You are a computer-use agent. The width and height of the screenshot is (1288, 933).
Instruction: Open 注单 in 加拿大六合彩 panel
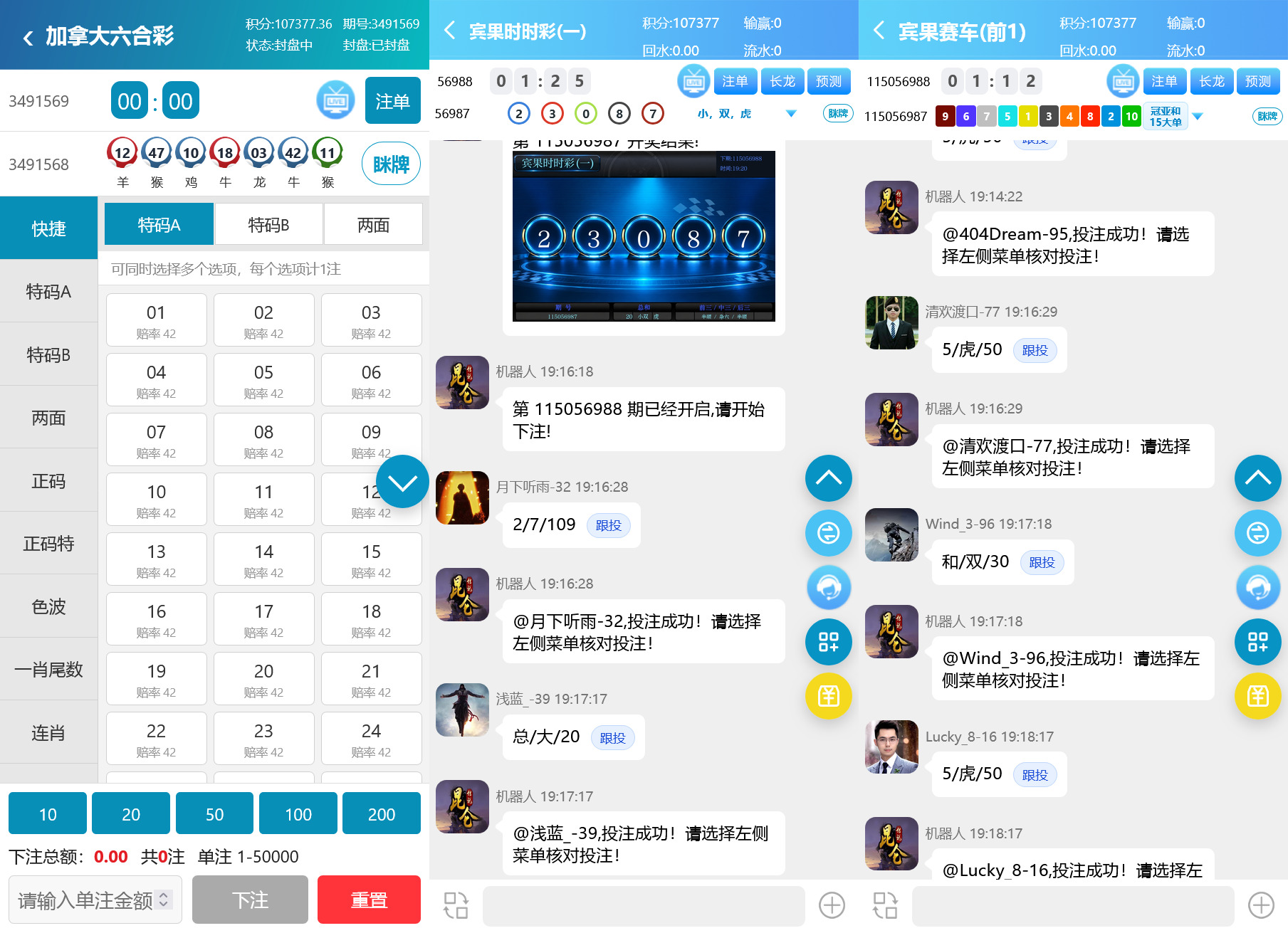coord(393,101)
